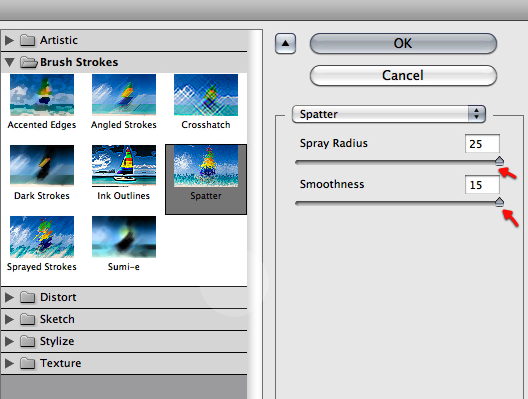Expand the Sketch filter folder
This screenshot has height=399, width=528.
[x=9, y=319]
